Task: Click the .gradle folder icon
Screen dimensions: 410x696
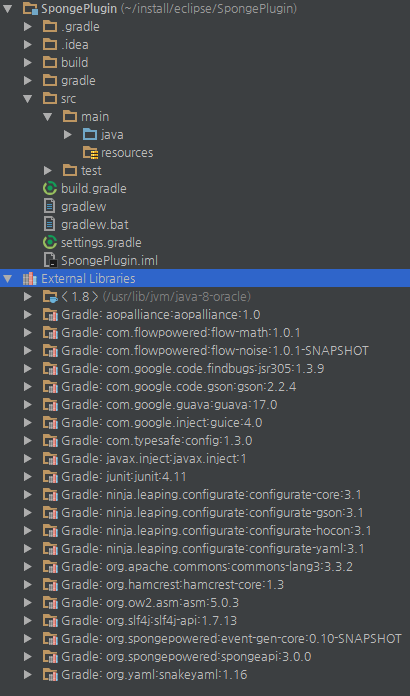Action: coord(50,27)
